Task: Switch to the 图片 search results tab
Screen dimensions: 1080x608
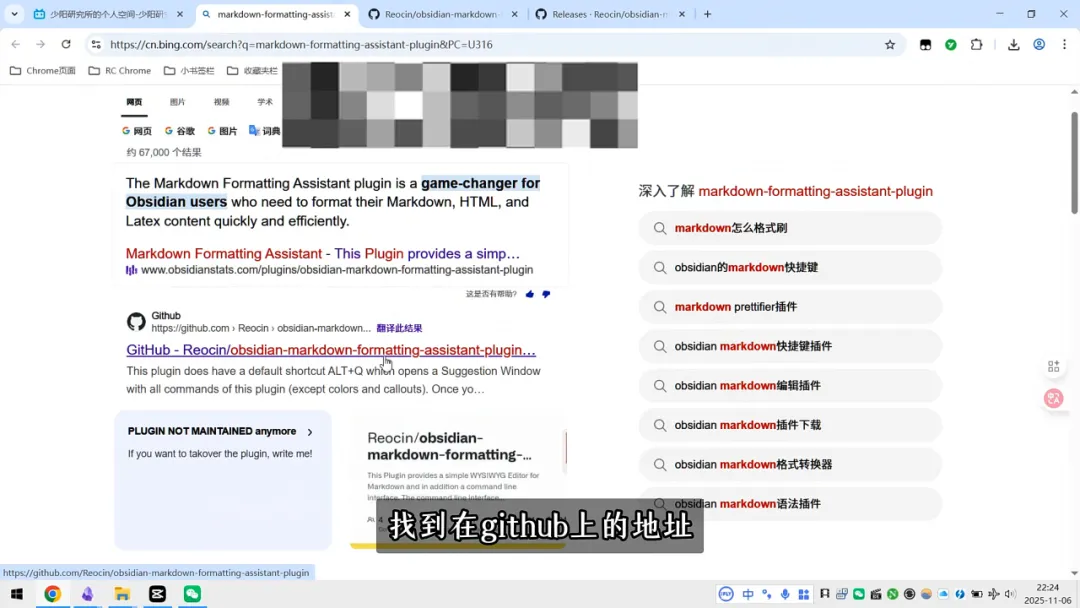Action: [178, 102]
